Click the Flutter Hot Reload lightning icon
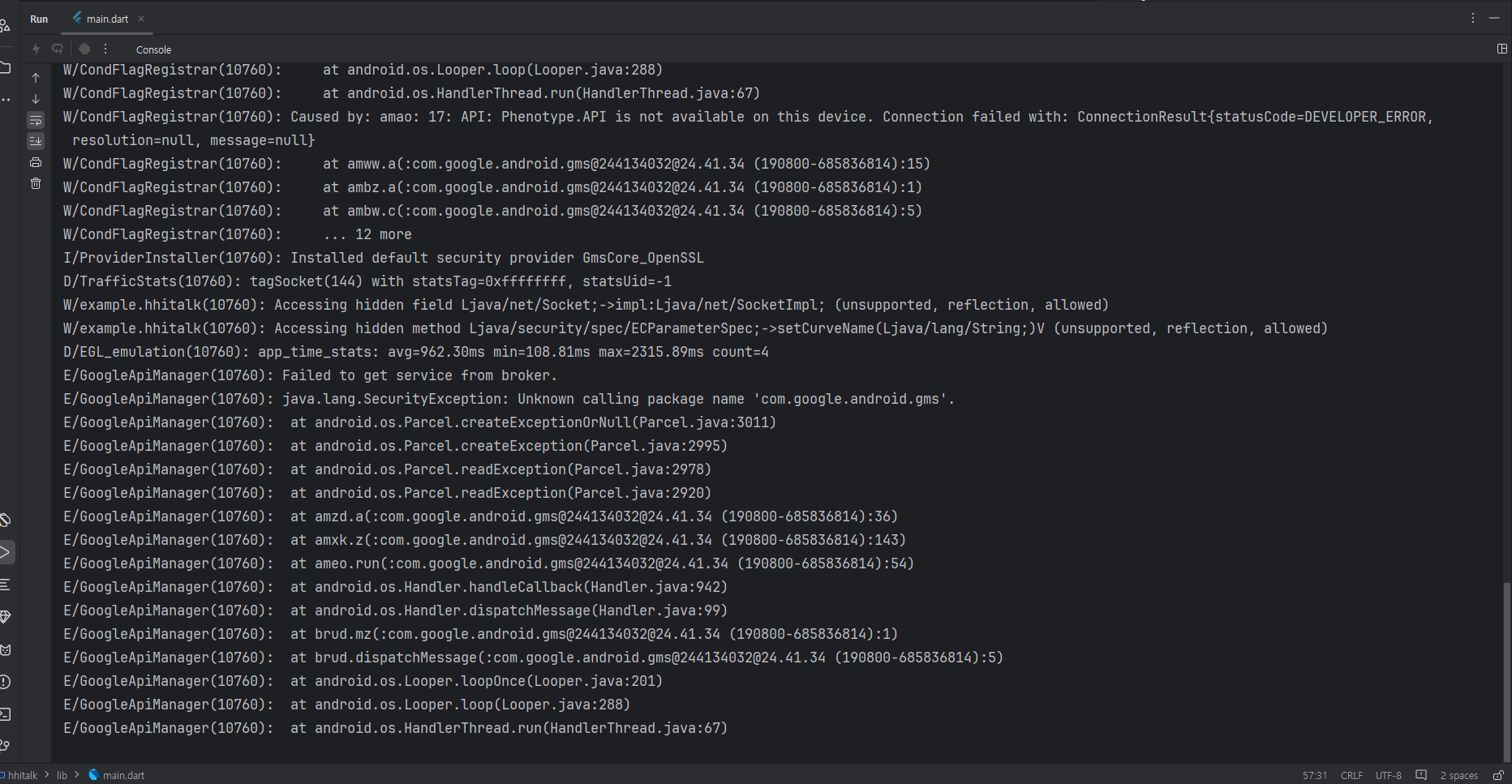This screenshot has width=1512, height=784. click(36, 49)
